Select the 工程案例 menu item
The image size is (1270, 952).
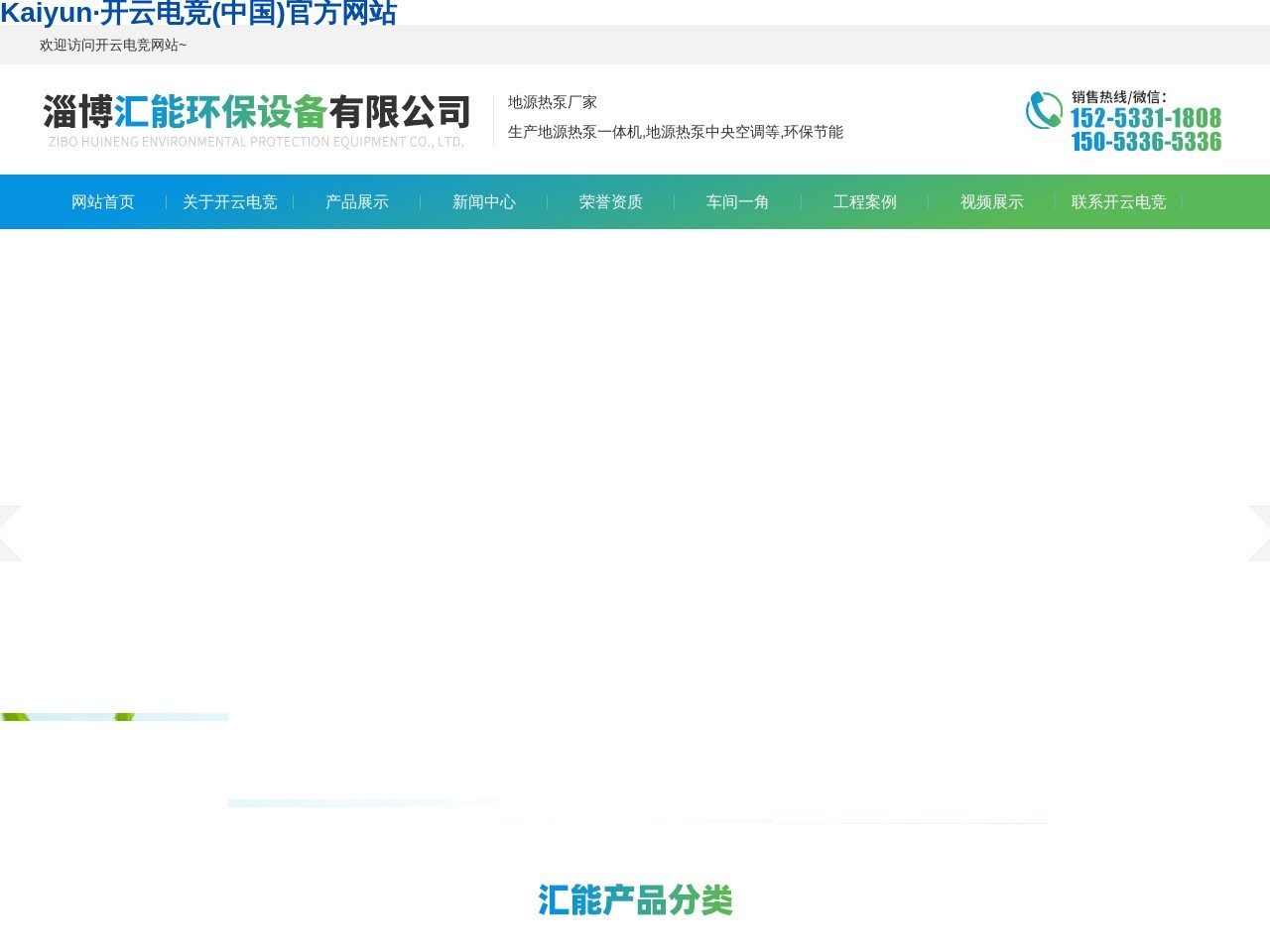click(x=865, y=202)
